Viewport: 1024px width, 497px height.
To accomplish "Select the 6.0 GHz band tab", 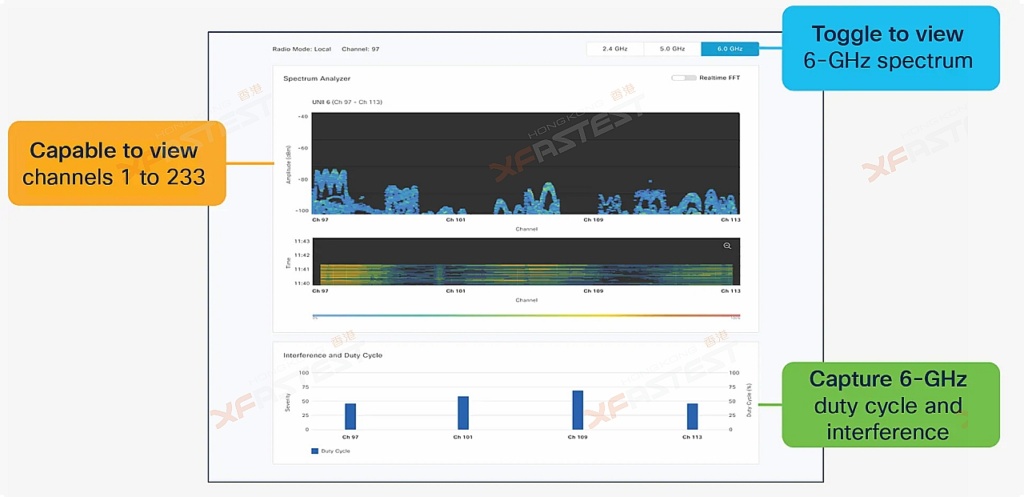I will click(729, 48).
